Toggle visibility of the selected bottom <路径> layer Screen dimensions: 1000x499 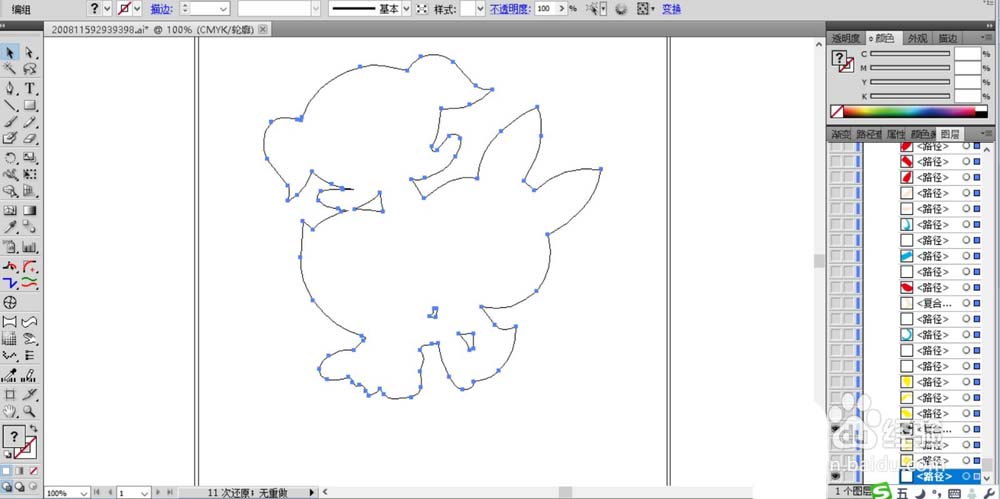pos(835,476)
